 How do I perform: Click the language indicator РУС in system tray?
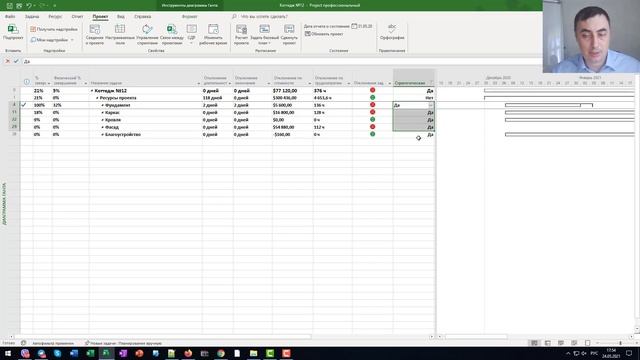pos(594,353)
